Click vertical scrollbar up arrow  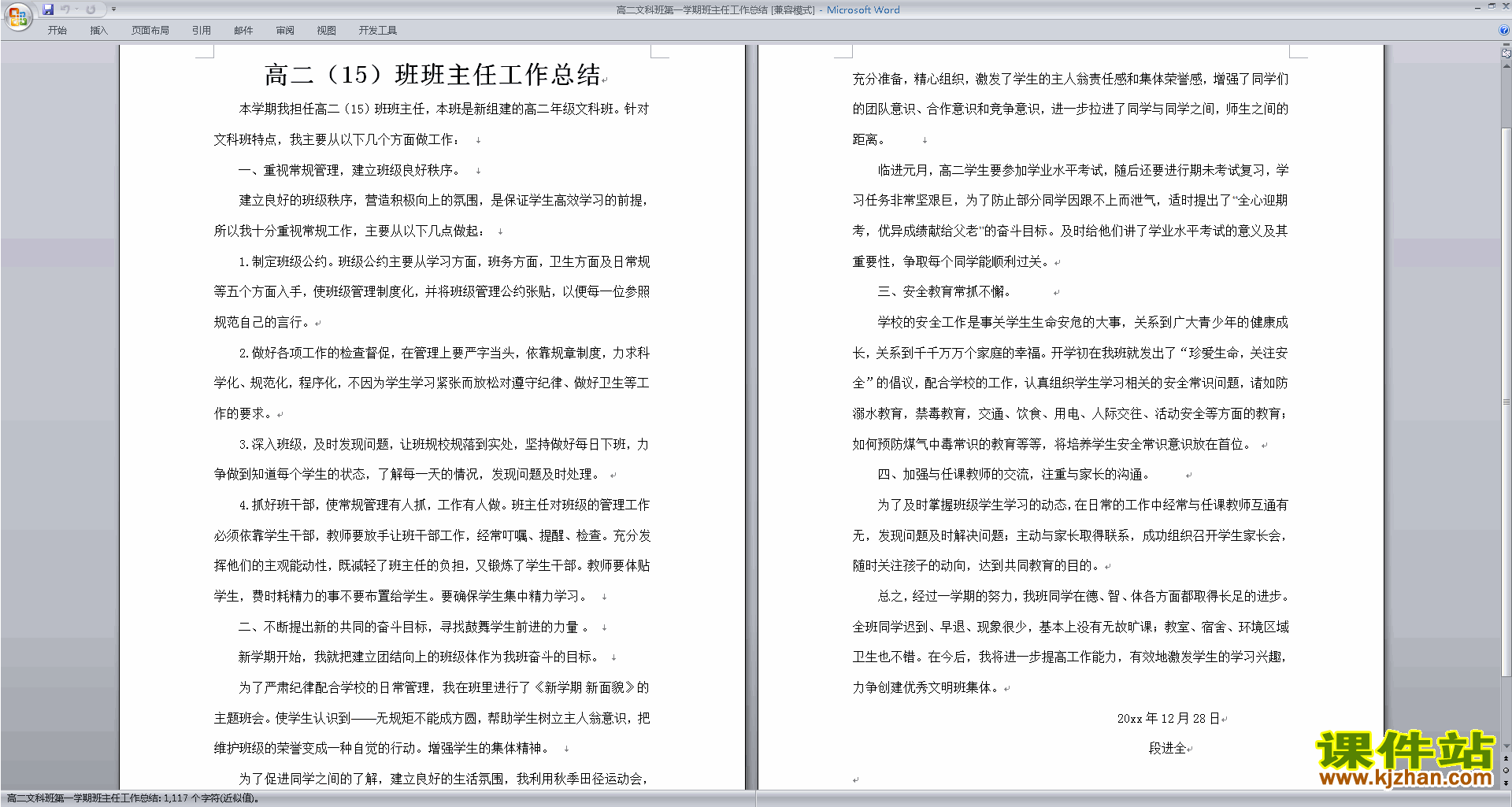click(x=1506, y=66)
